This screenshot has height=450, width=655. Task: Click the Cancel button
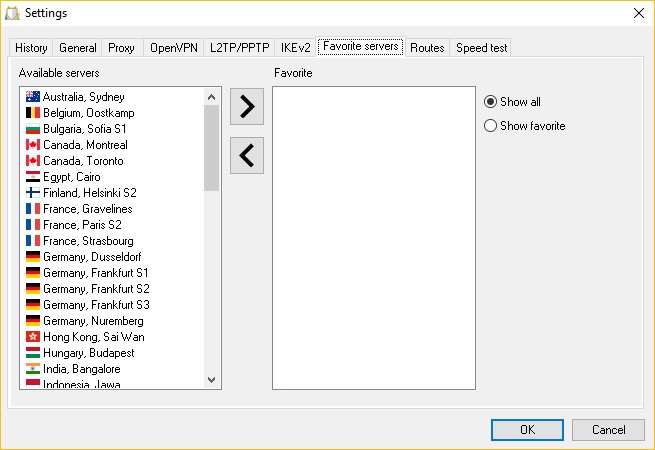tap(608, 430)
